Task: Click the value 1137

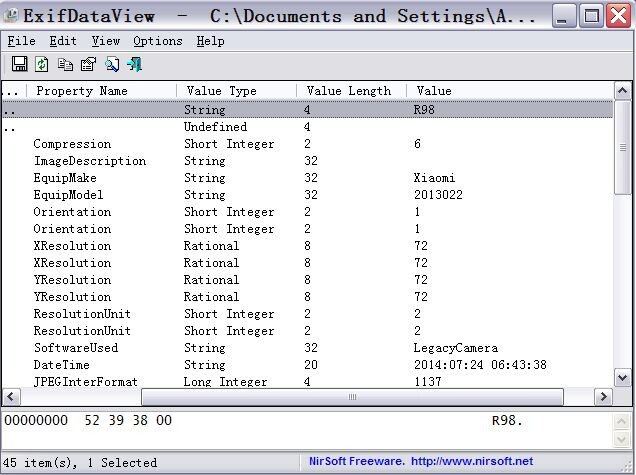Action: (428, 381)
